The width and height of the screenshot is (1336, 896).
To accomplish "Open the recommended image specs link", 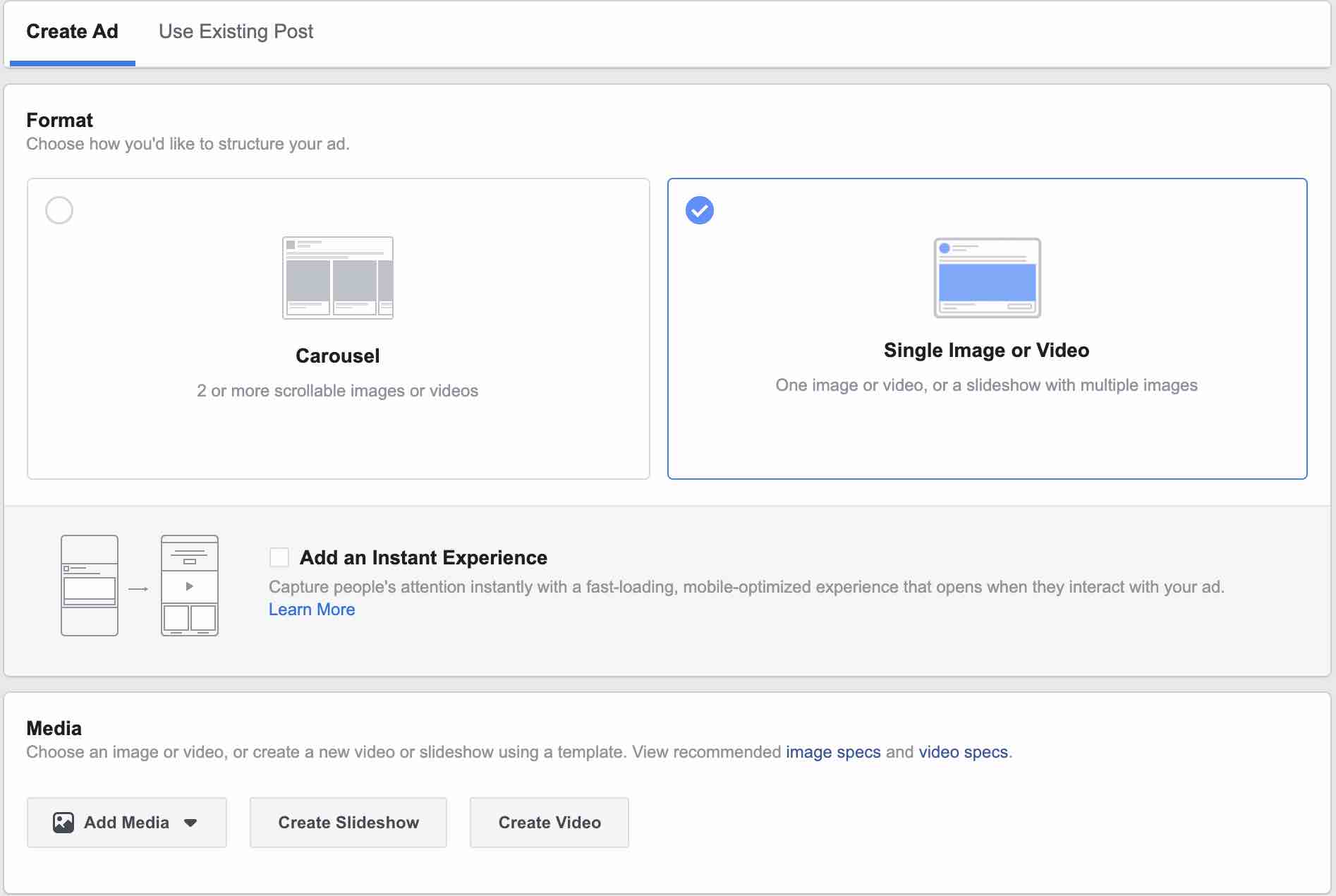I will click(833, 752).
